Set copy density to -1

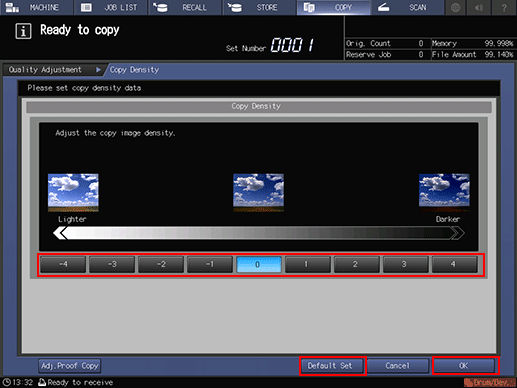[210, 264]
